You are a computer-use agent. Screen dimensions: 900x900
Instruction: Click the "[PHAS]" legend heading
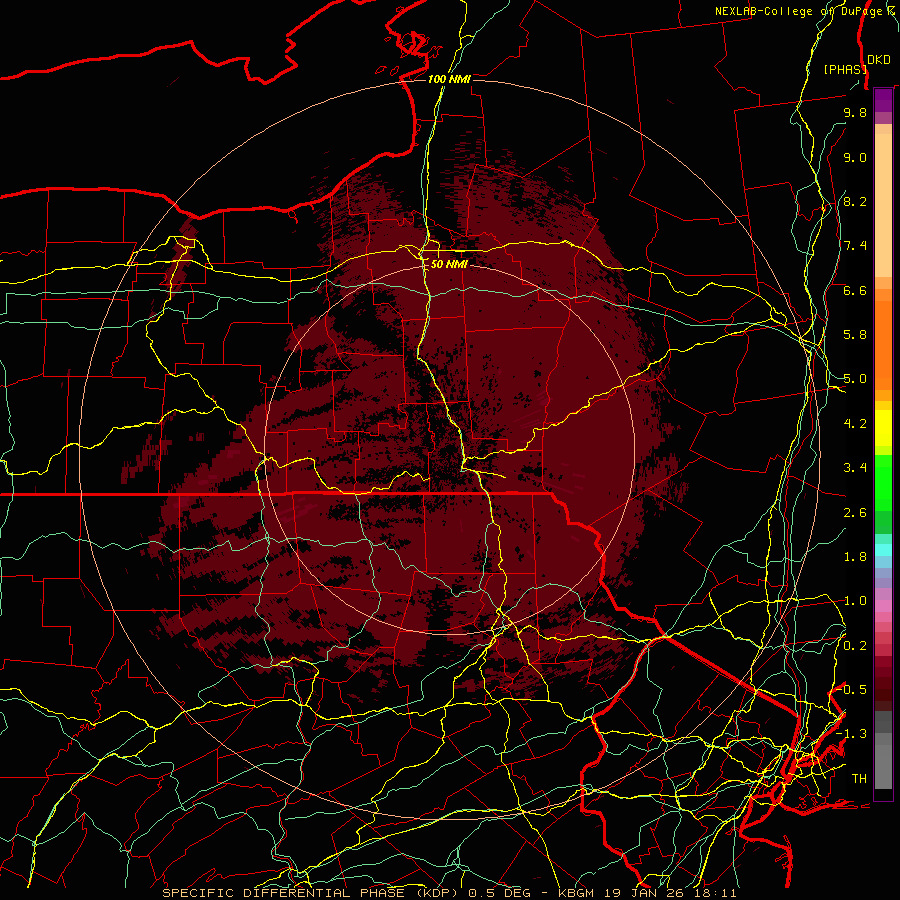click(x=845, y=69)
